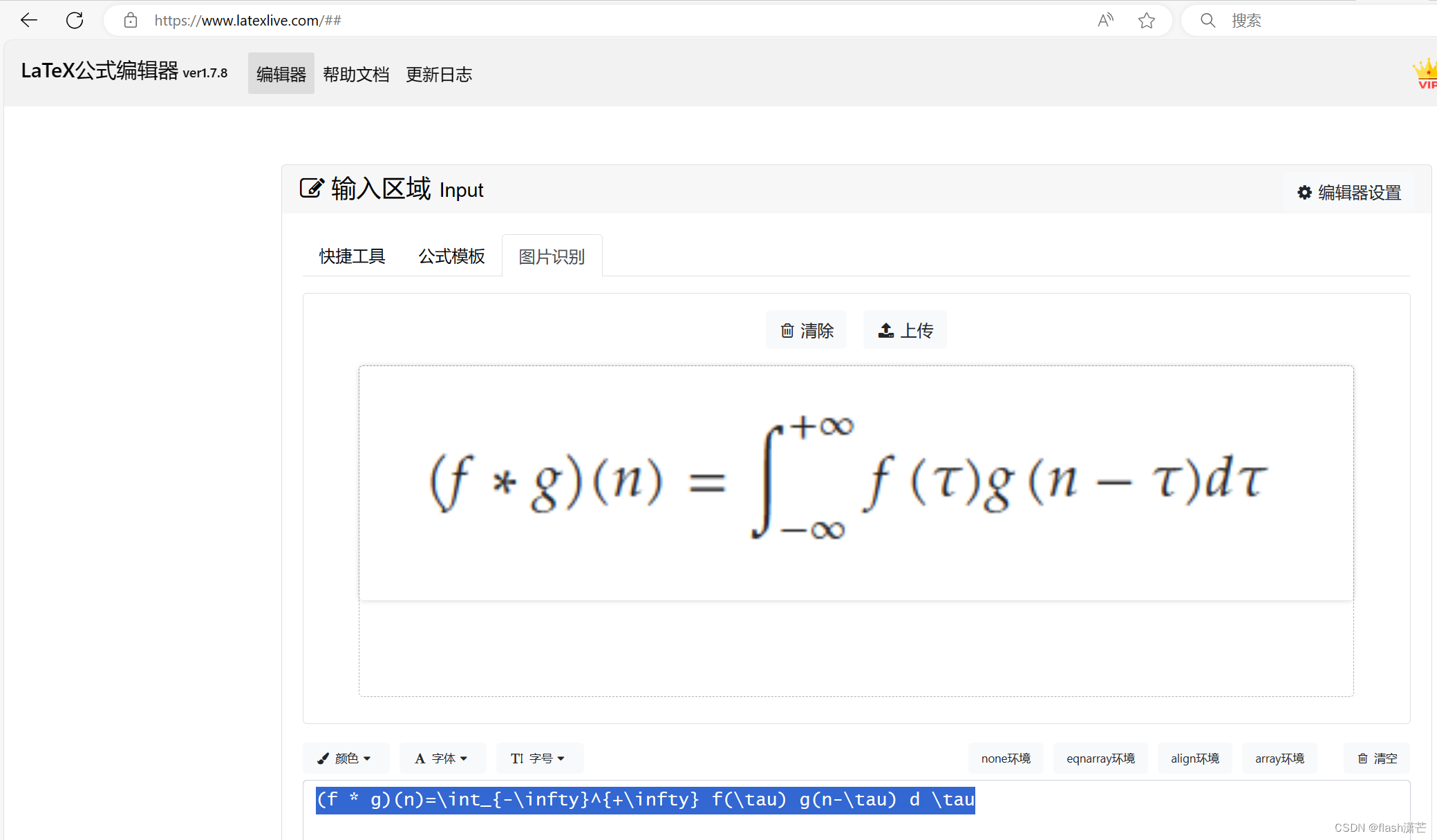Open the 颜色 color dropdown
The image size is (1437, 840).
pyautogui.click(x=346, y=758)
